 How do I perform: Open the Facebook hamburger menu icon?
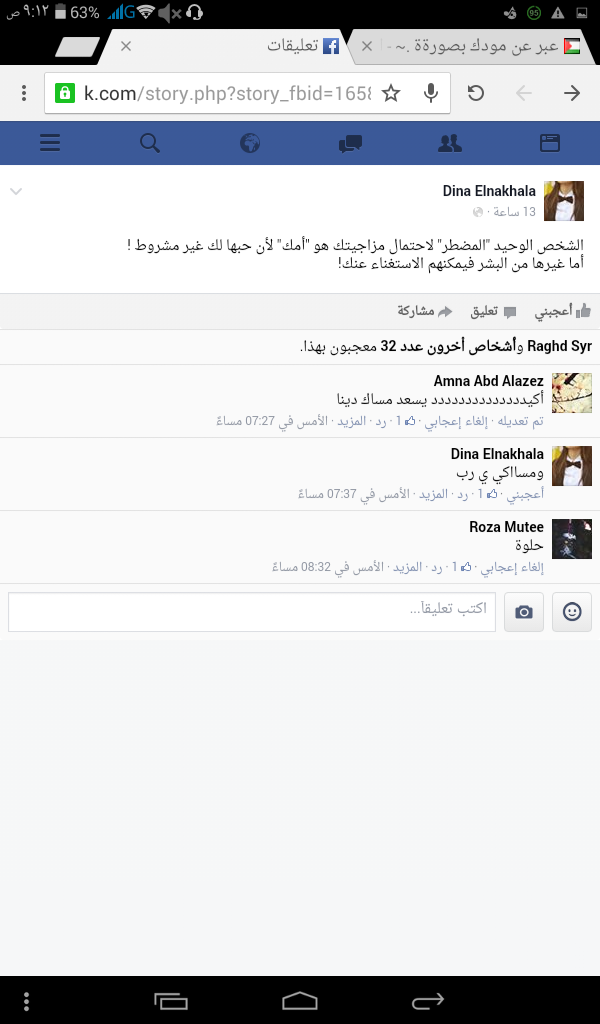pos(50,142)
